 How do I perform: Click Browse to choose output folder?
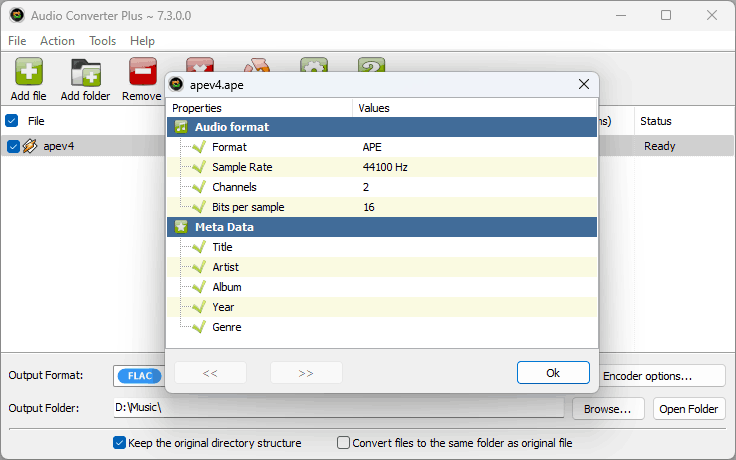(608, 409)
